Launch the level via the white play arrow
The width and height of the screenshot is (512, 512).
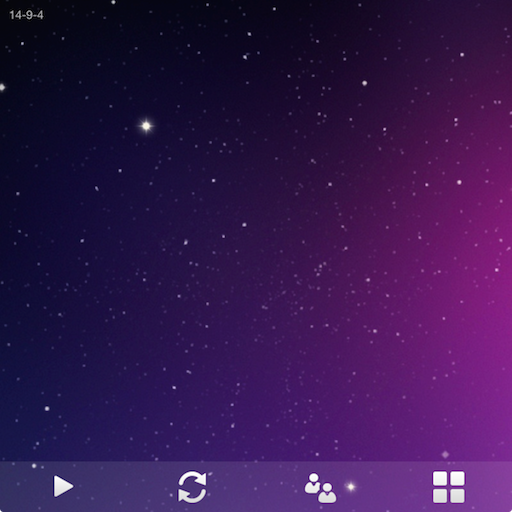63,486
